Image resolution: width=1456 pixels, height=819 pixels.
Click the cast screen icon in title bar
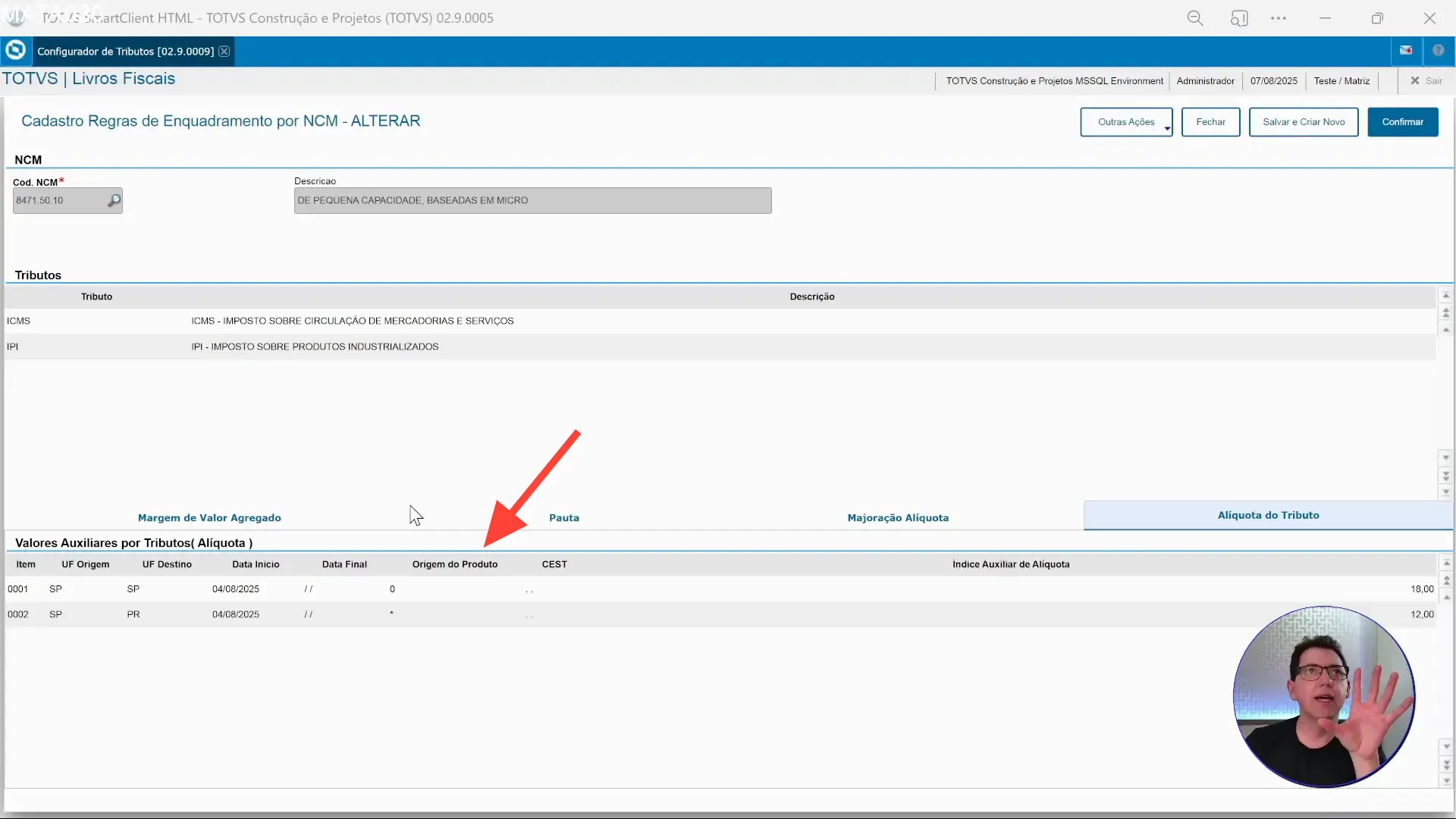[x=1239, y=18]
